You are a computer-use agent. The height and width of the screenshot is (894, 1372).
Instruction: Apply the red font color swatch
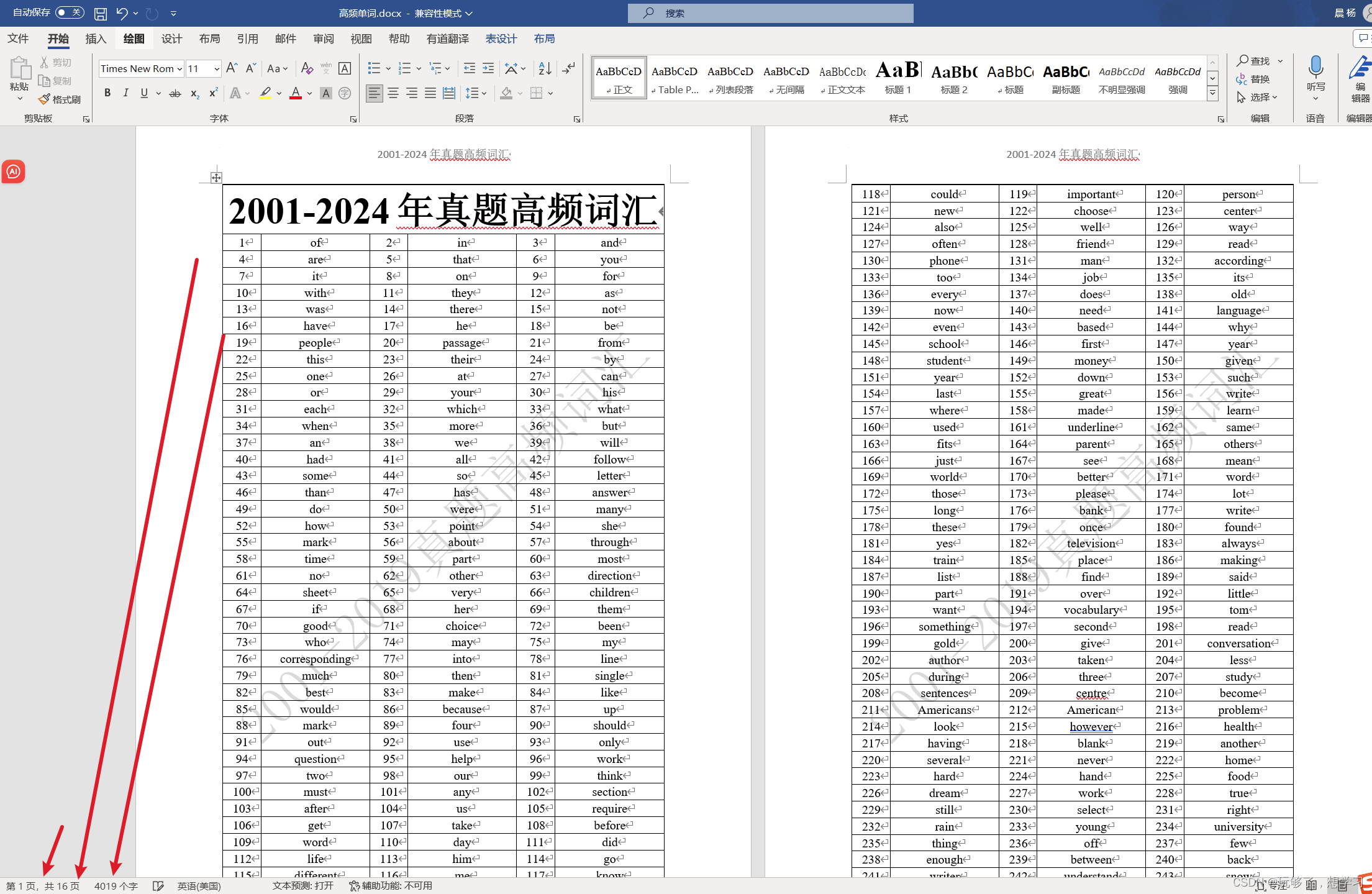tap(296, 93)
